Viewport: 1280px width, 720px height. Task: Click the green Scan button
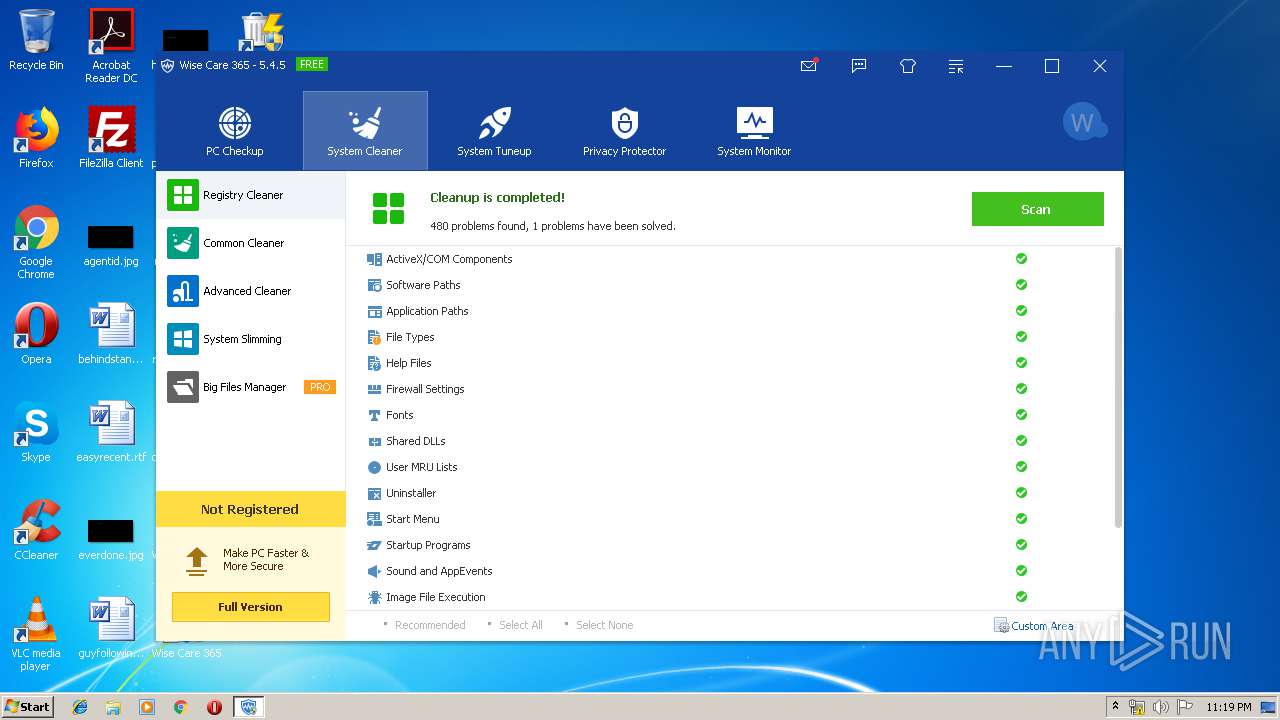(x=1037, y=209)
